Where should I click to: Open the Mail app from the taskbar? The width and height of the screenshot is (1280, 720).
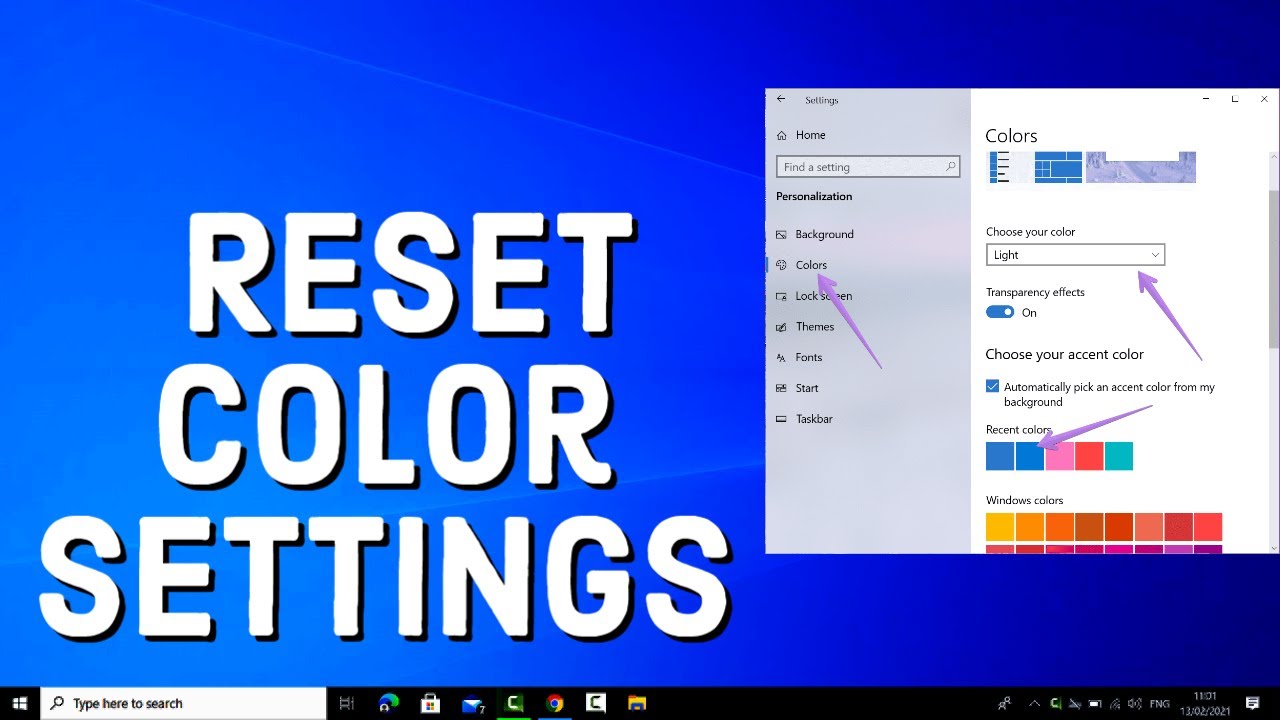(x=473, y=704)
